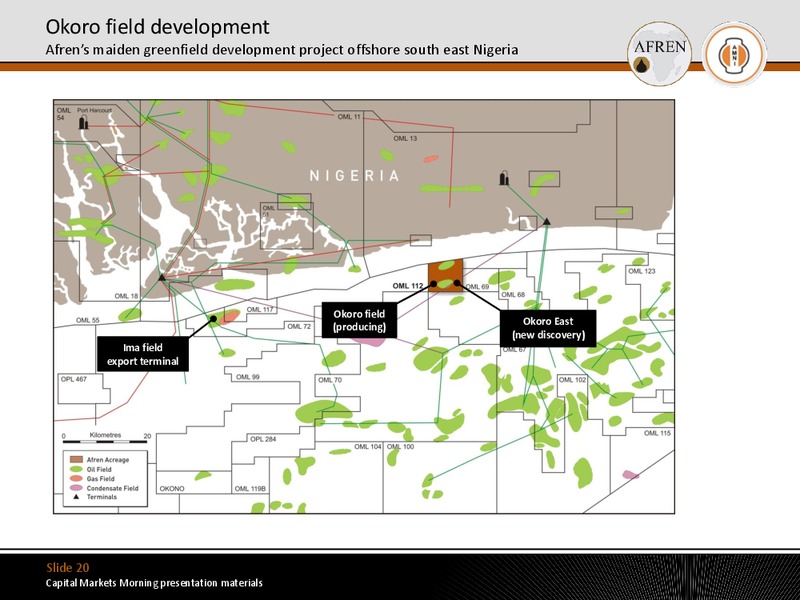
Task: Click the "Okoro field development" slide title
Action: click(157, 27)
